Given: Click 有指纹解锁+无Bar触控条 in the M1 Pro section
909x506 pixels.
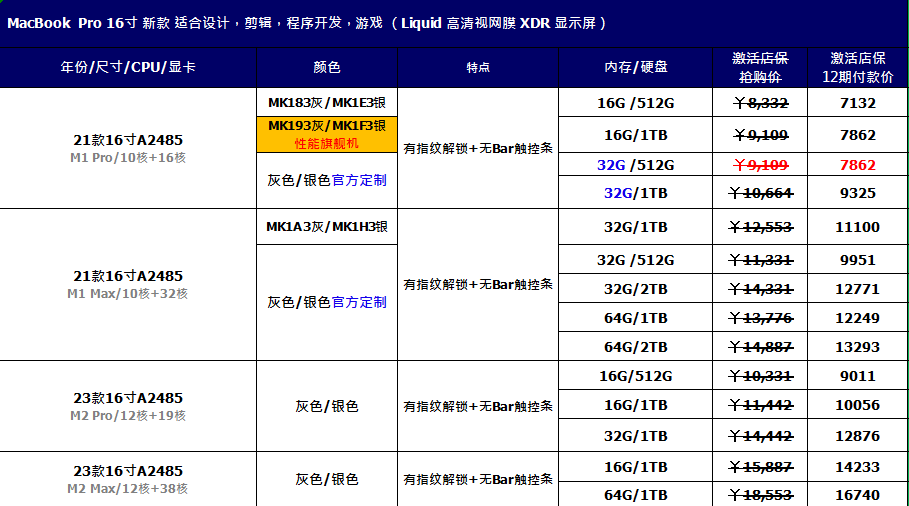Looking at the screenshot, I should 478,148.
